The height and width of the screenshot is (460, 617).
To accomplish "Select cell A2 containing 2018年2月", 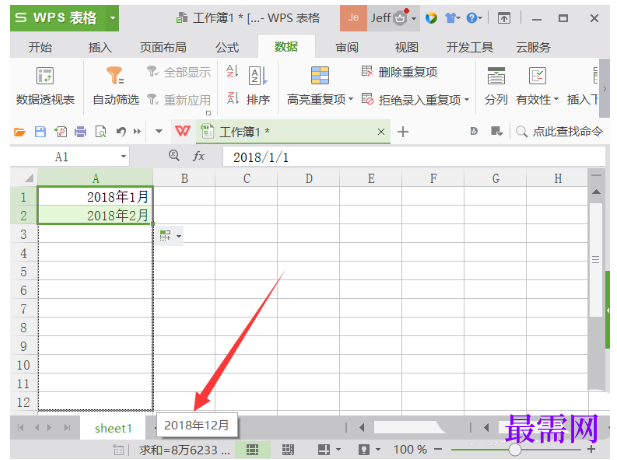I will click(x=95, y=215).
